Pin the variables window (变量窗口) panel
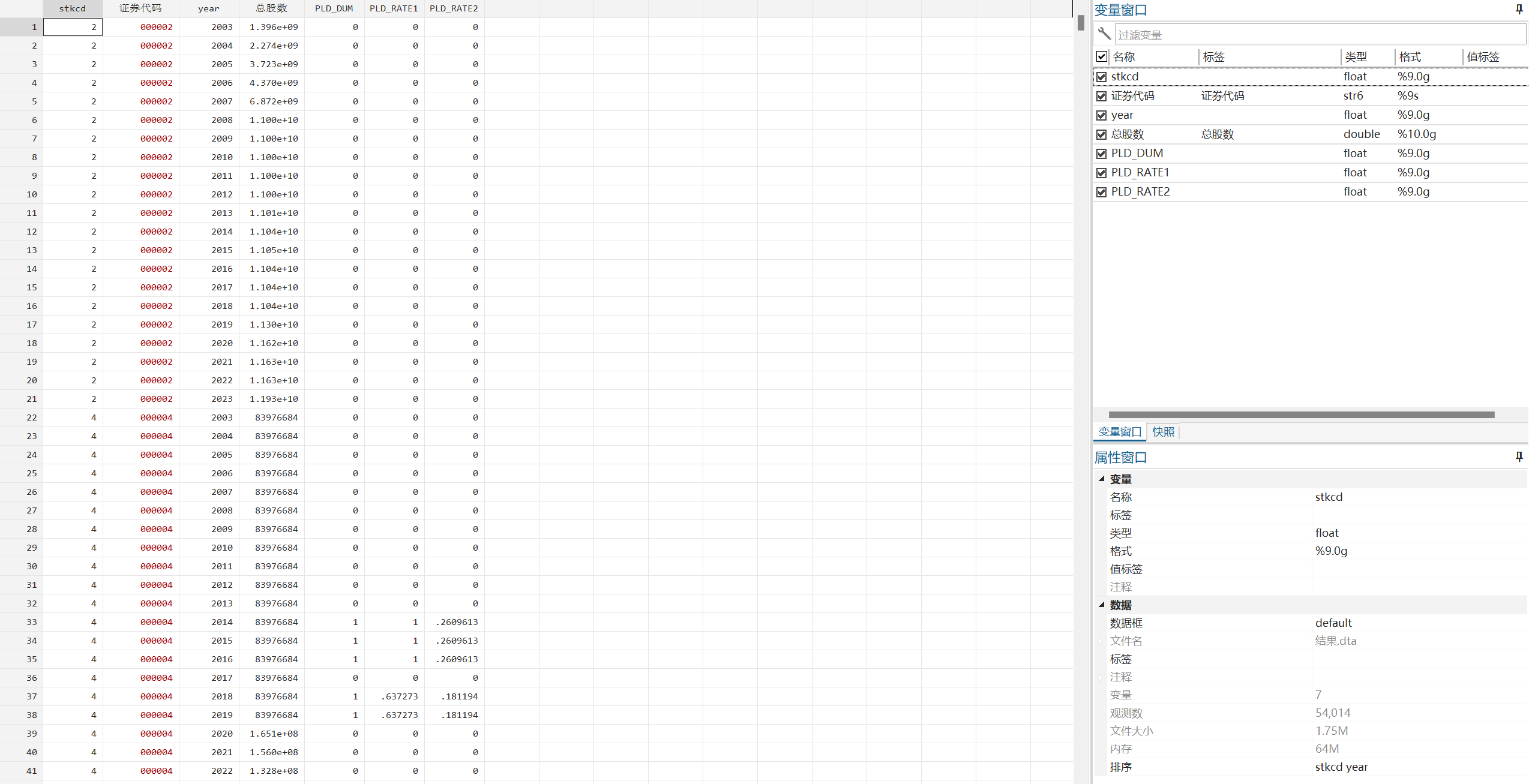Screen dimensions: 1529x784 click(1519, 10)
